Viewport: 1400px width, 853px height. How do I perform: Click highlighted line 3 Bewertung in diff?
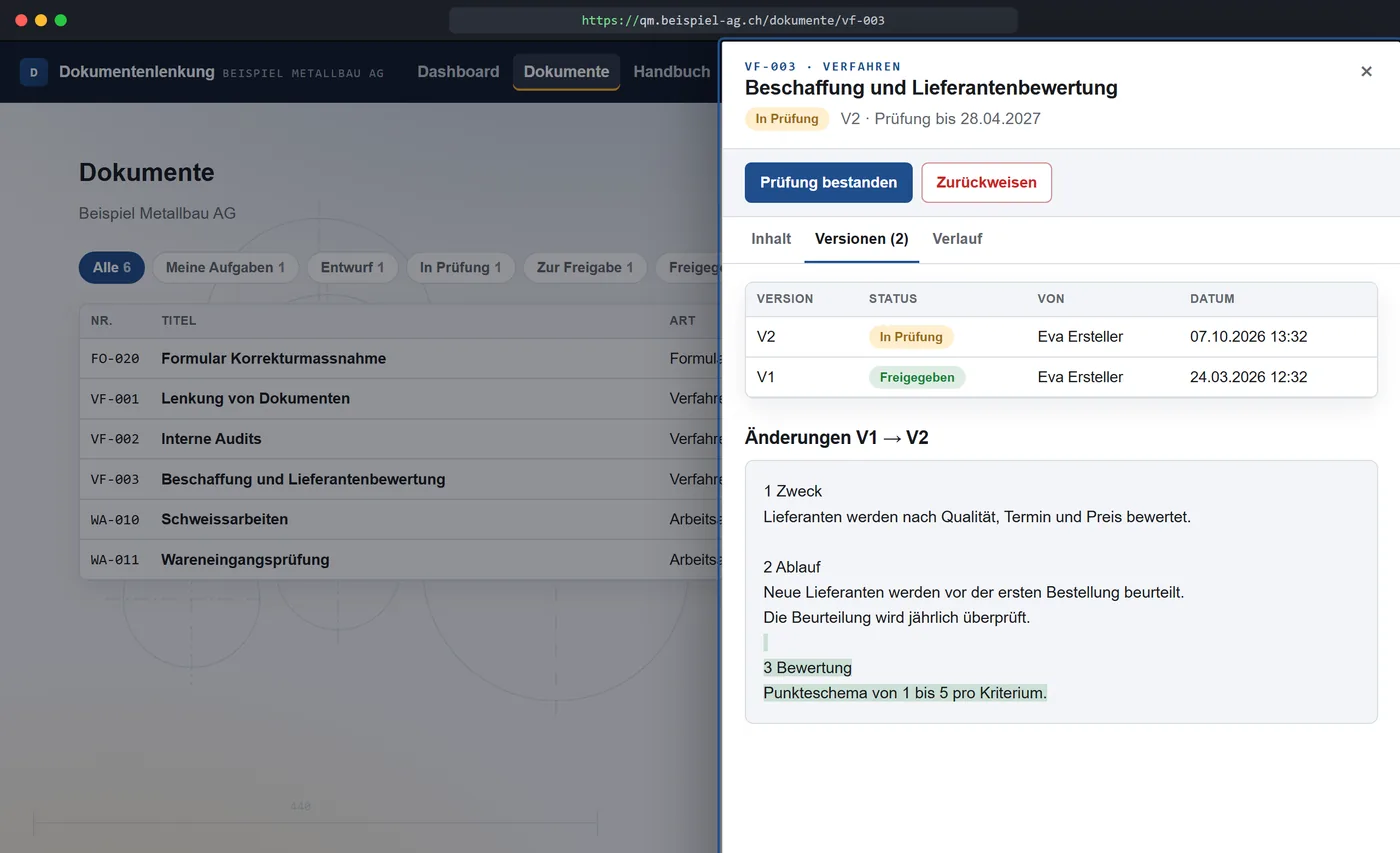click(x=807, y=667)
